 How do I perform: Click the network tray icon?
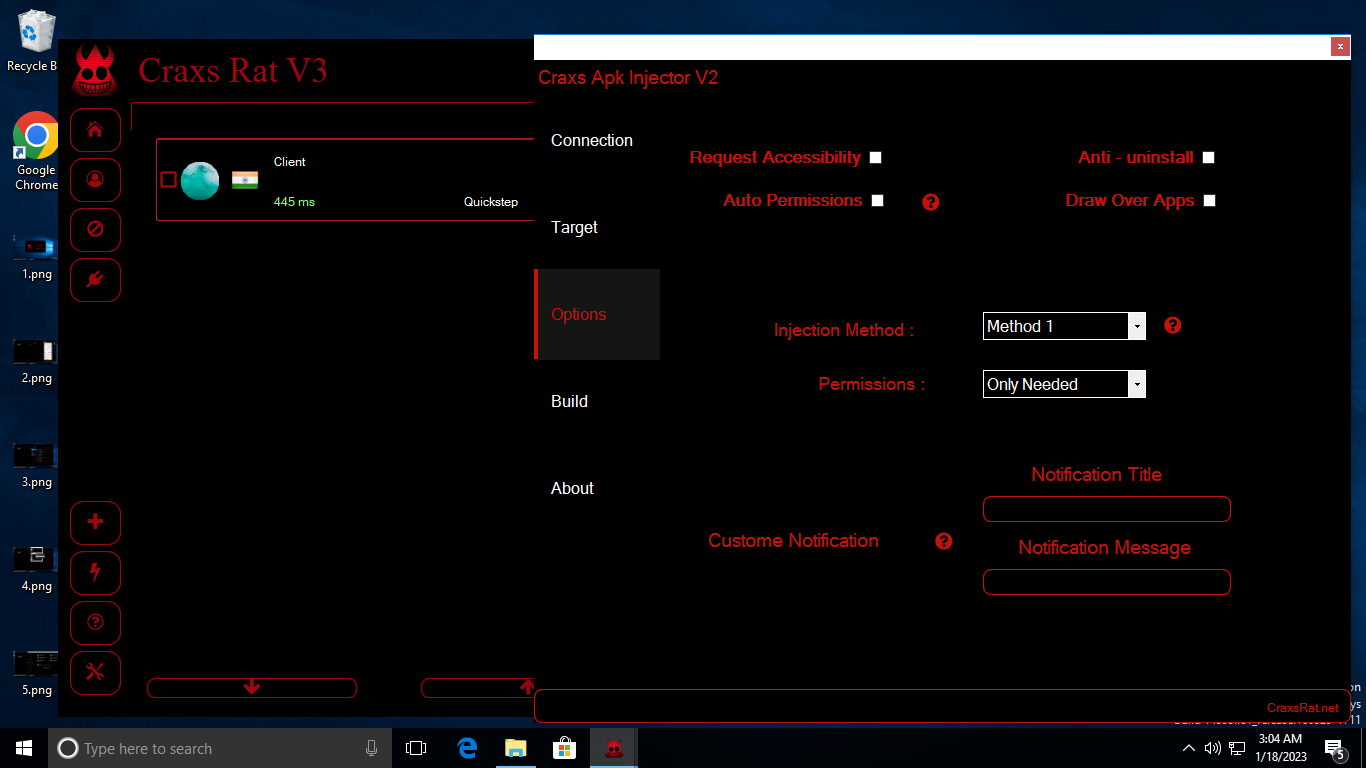(1238, 748)
